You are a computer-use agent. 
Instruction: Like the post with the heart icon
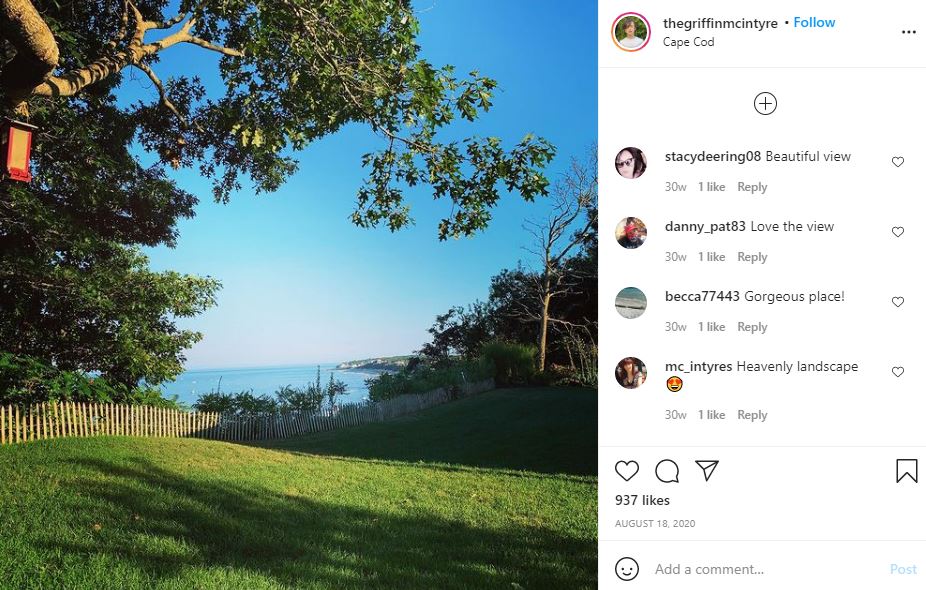[627, 471]
